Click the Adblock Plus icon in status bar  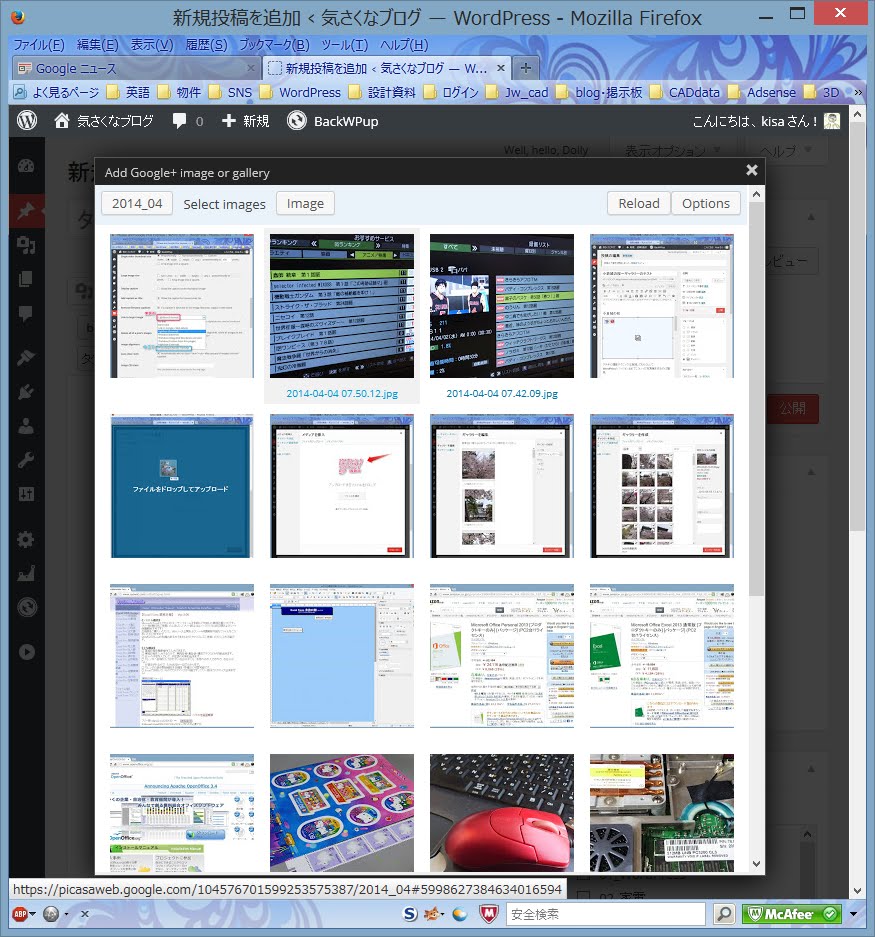(20, 914)
